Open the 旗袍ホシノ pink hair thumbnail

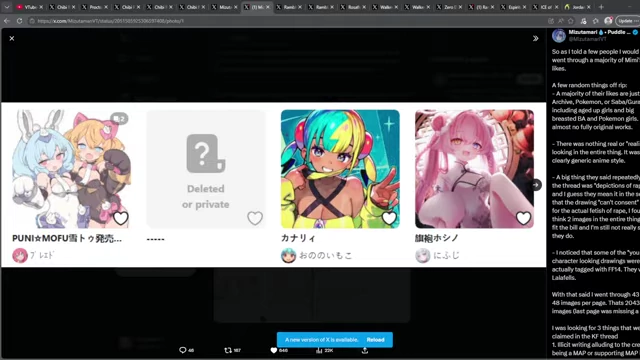pos(474,169)
